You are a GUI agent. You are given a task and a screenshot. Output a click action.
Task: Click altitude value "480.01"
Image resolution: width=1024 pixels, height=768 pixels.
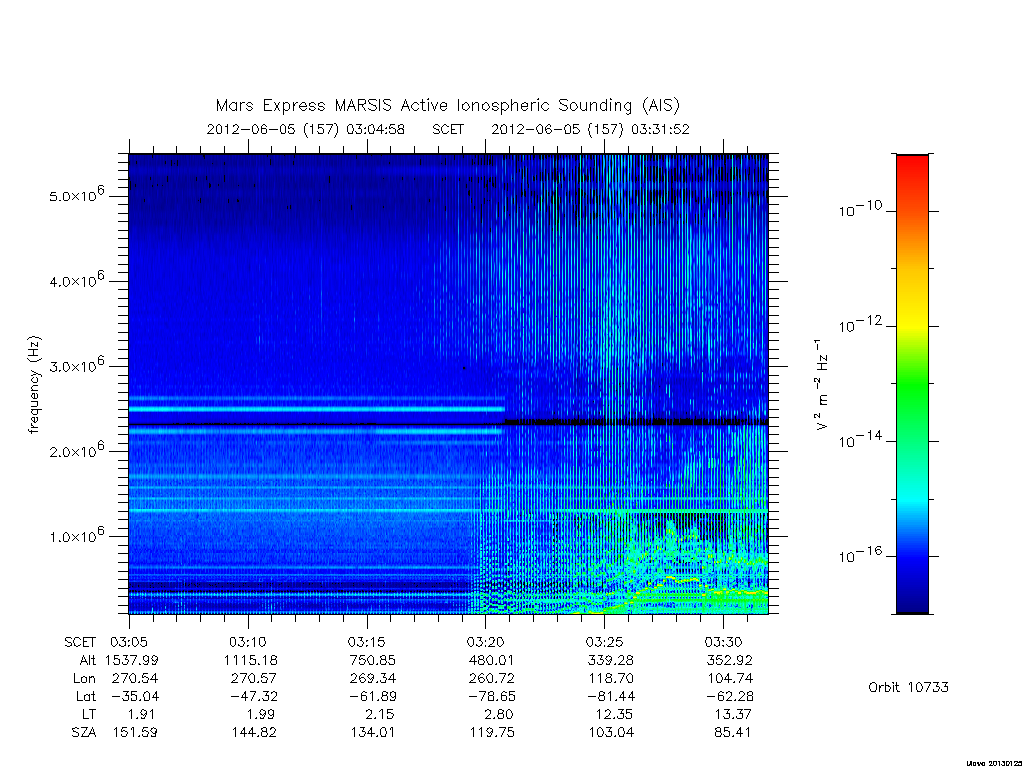click(x=491, y=660)
